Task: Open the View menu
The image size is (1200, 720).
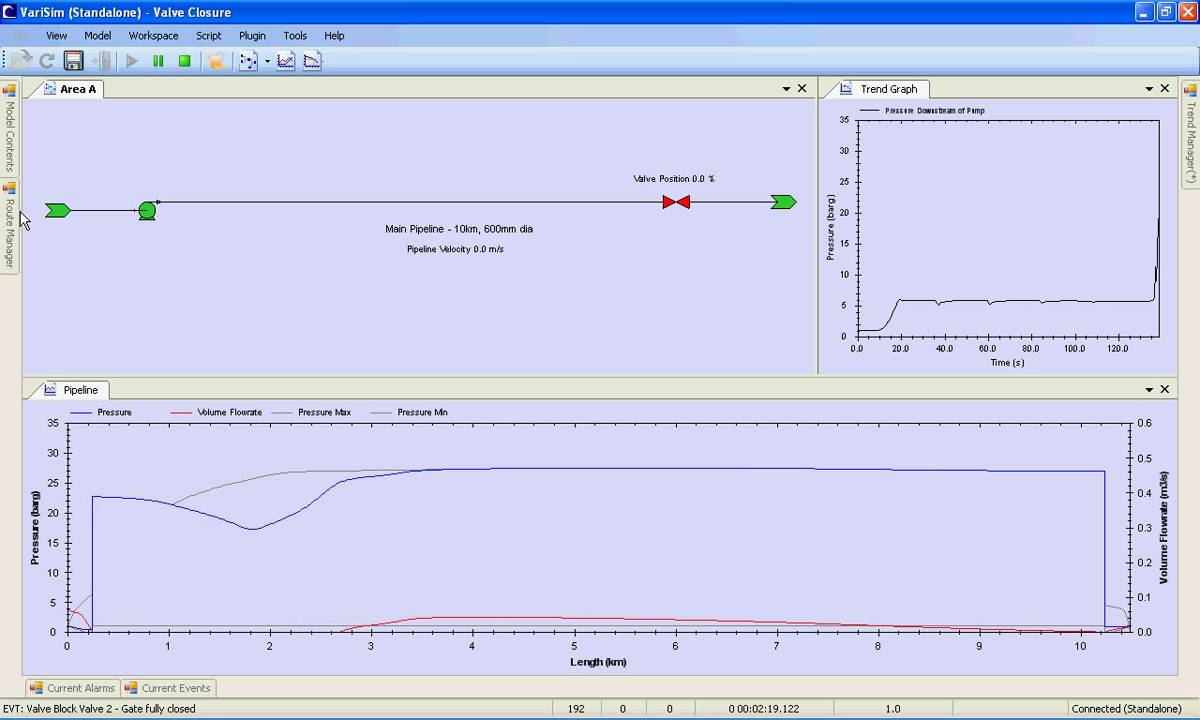Action: pyautogui.click(x=56, y=35)
